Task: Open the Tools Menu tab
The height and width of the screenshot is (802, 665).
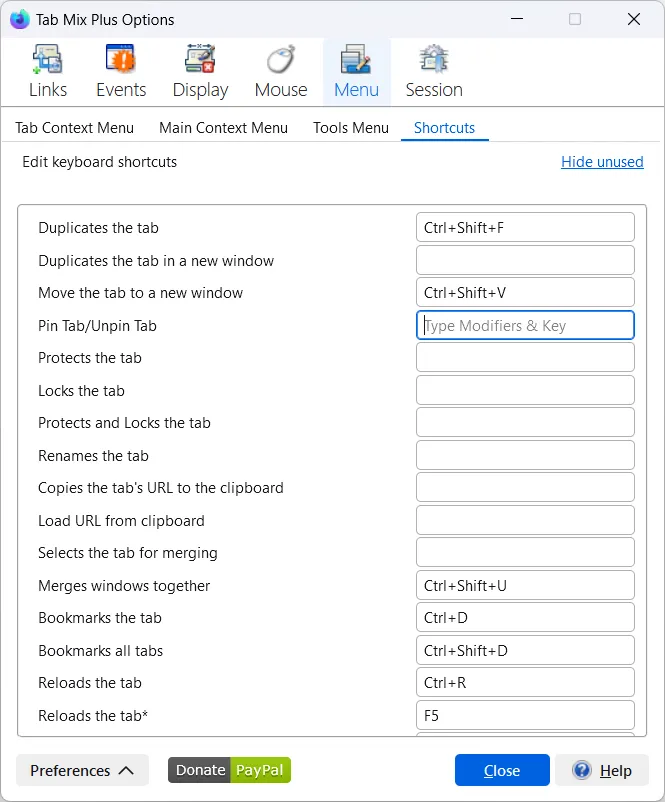Action: [350, 128]
